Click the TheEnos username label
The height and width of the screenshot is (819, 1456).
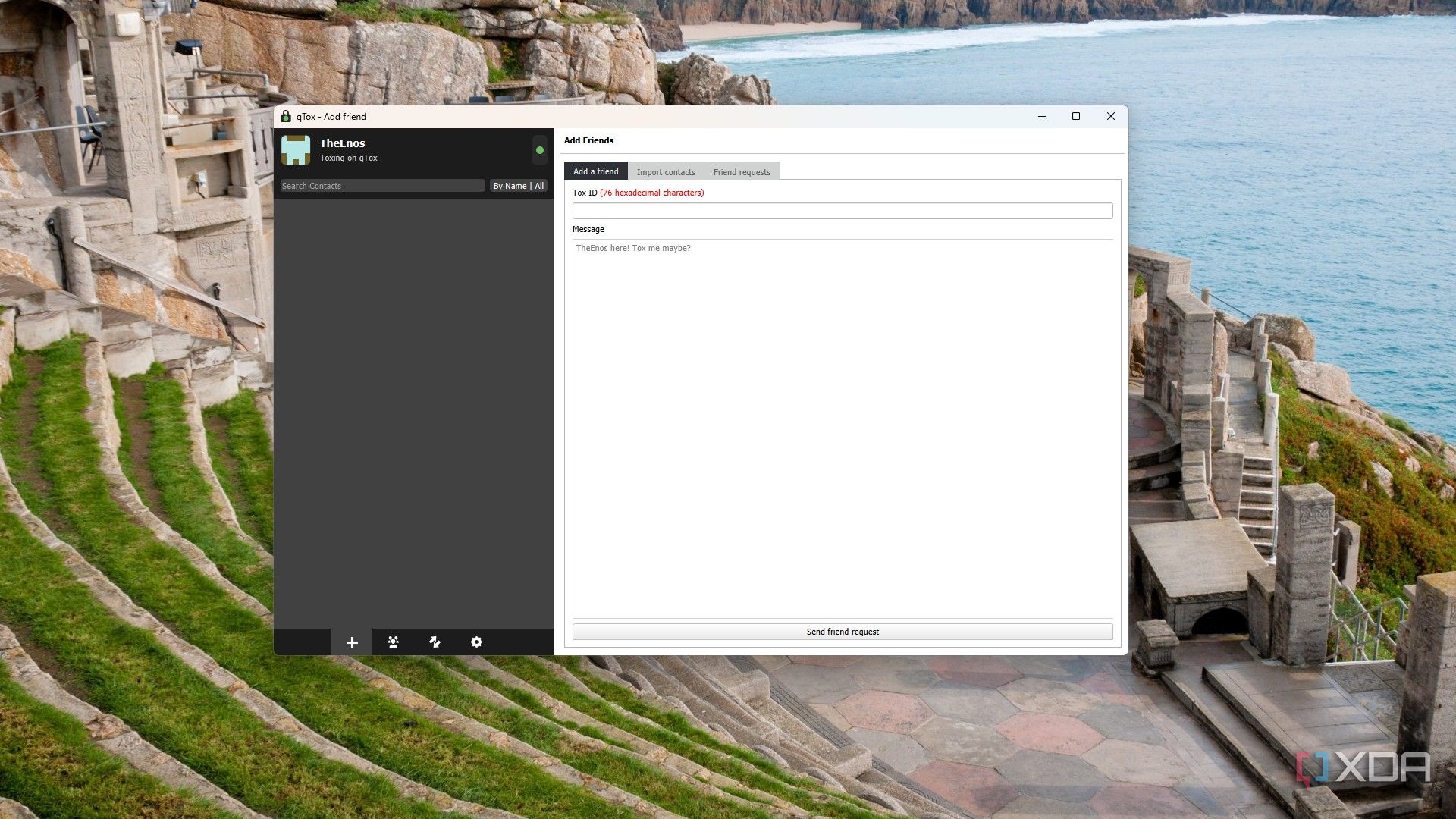tap(342, 143)
